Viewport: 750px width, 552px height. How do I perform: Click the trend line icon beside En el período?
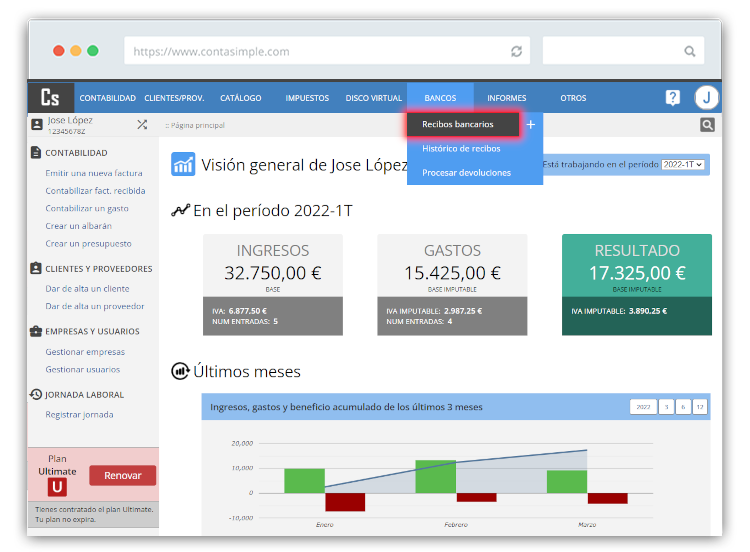coord(180,210)
